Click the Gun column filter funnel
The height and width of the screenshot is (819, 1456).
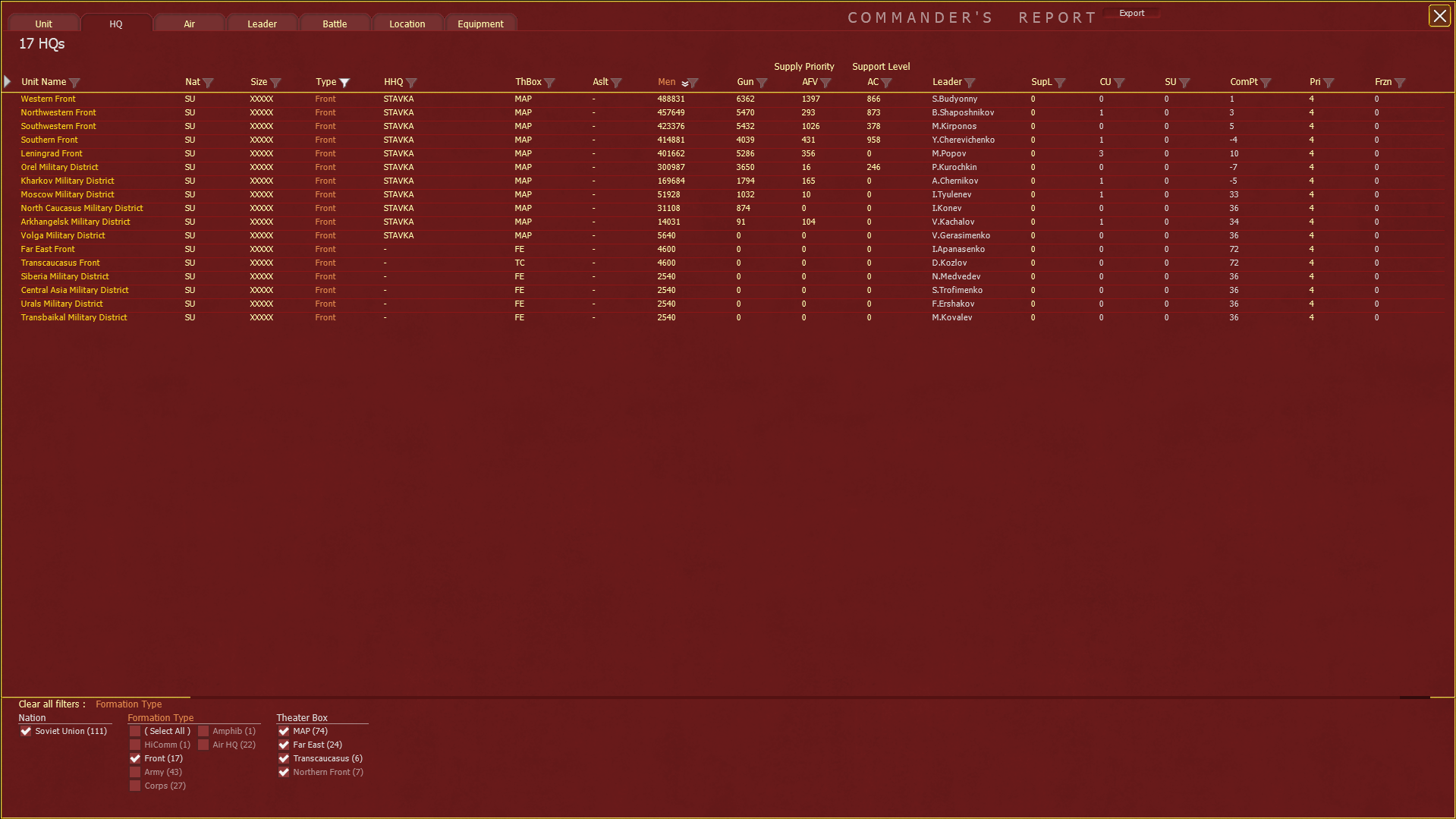coord(763,83)
